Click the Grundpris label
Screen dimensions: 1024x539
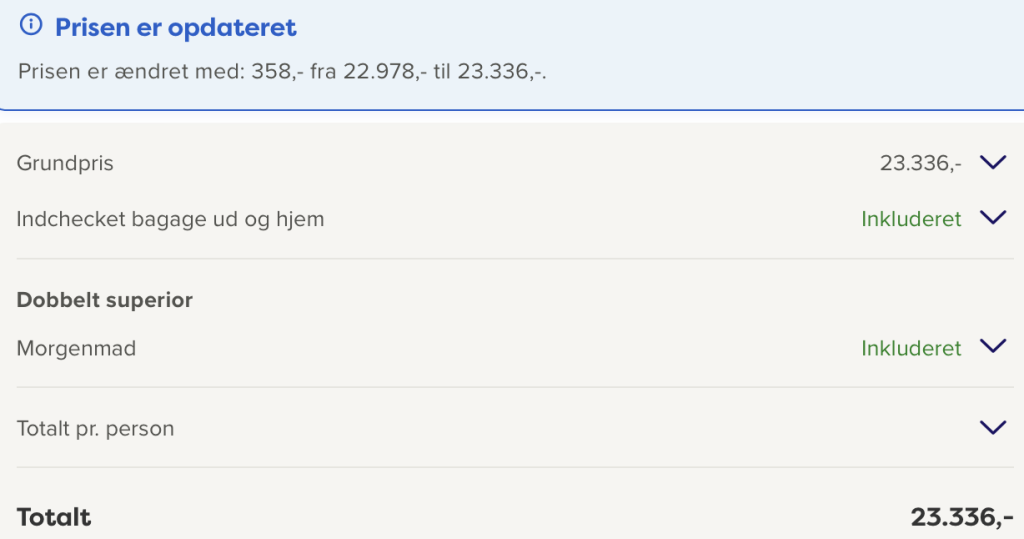(x=65, y=163)
